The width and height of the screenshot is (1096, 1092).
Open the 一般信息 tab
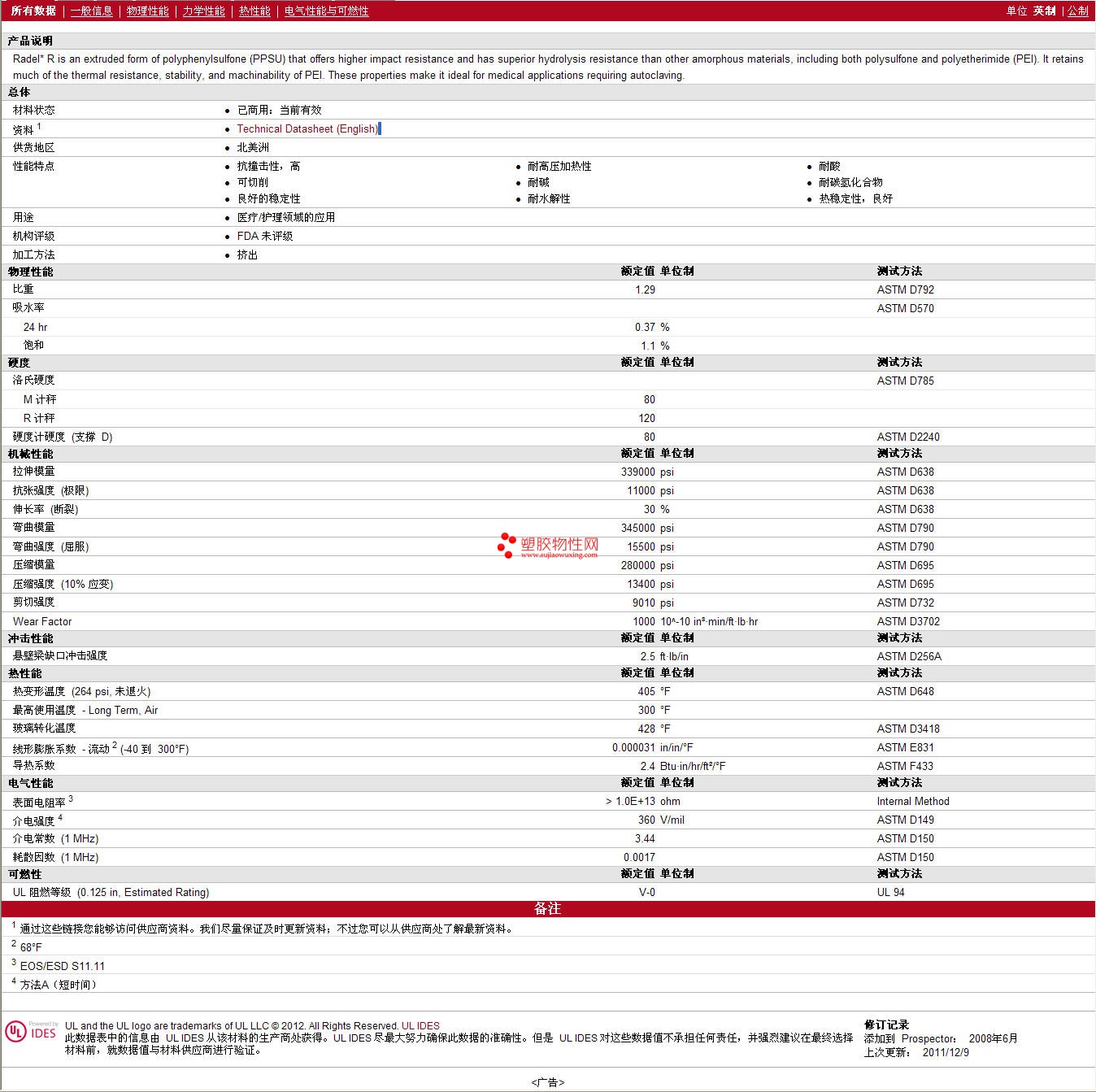pos(91,11)
